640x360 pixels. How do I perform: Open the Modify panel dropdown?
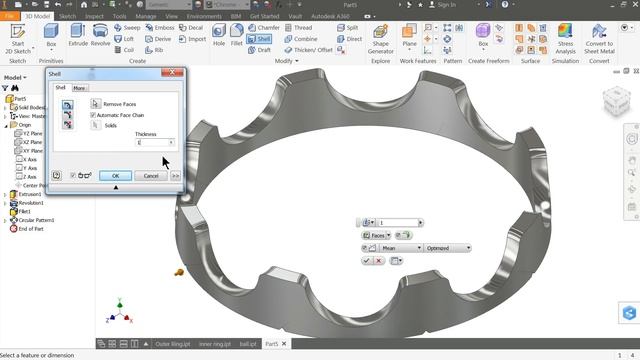287,61
